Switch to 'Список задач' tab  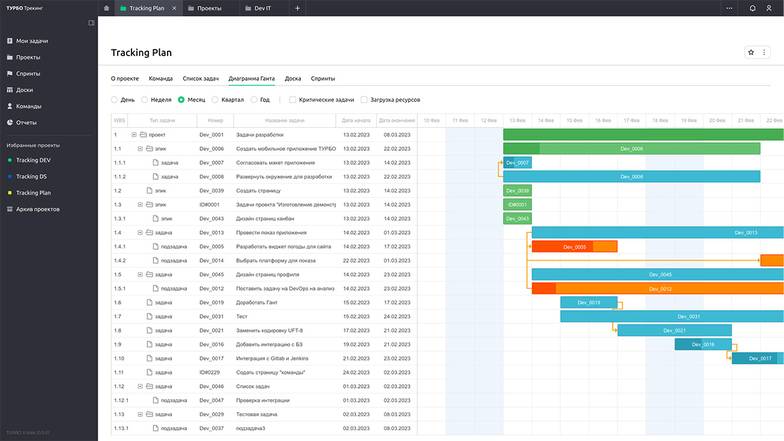(200, 78)
